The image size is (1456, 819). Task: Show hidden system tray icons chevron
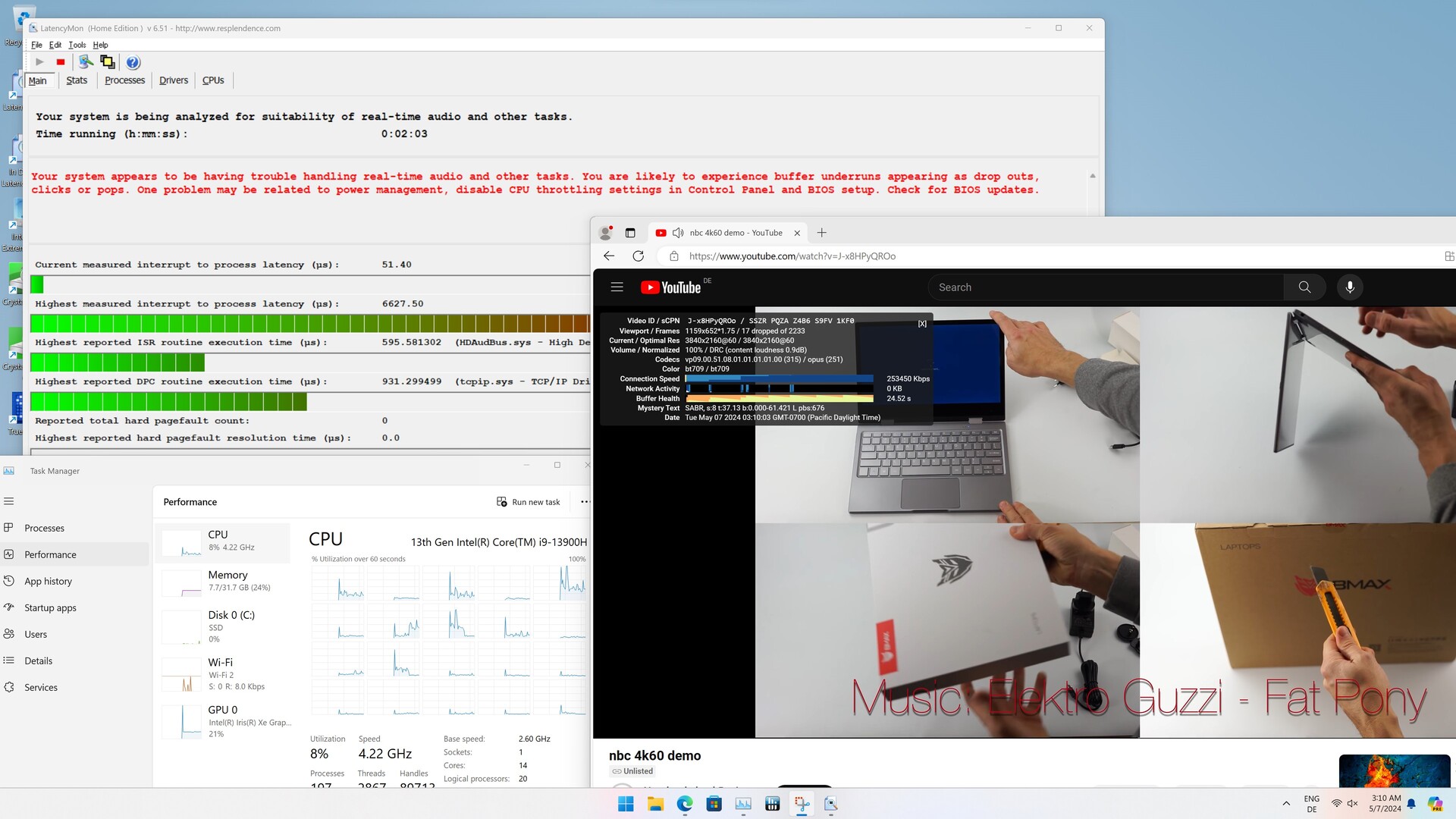click(1286, 804)
